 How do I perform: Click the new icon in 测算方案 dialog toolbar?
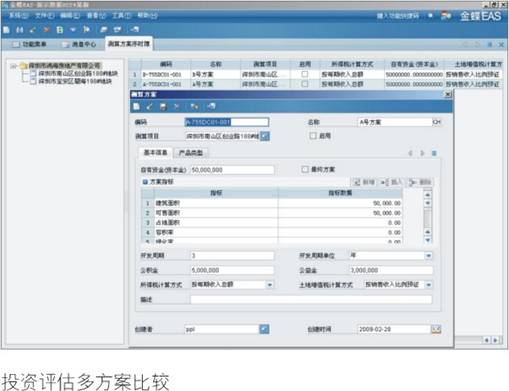tap(136, 107)
